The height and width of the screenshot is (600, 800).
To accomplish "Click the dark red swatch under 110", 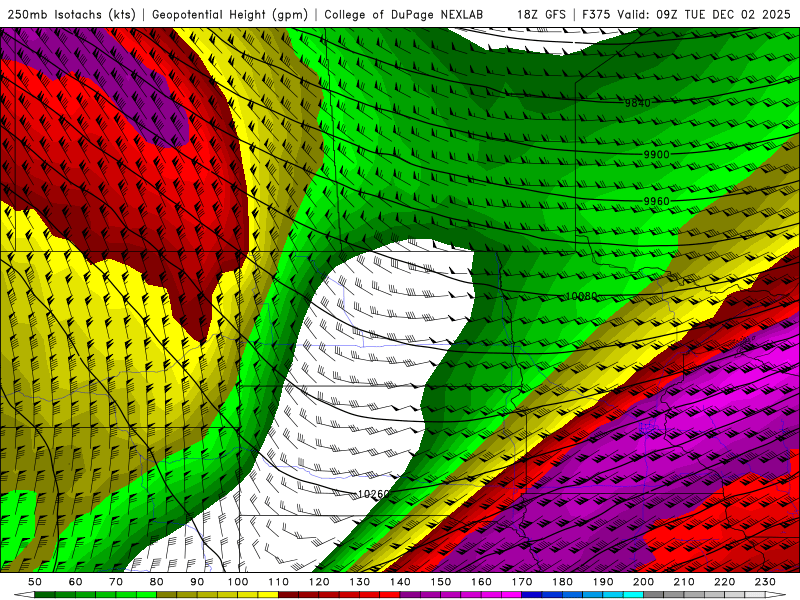I will click(289, 595).
